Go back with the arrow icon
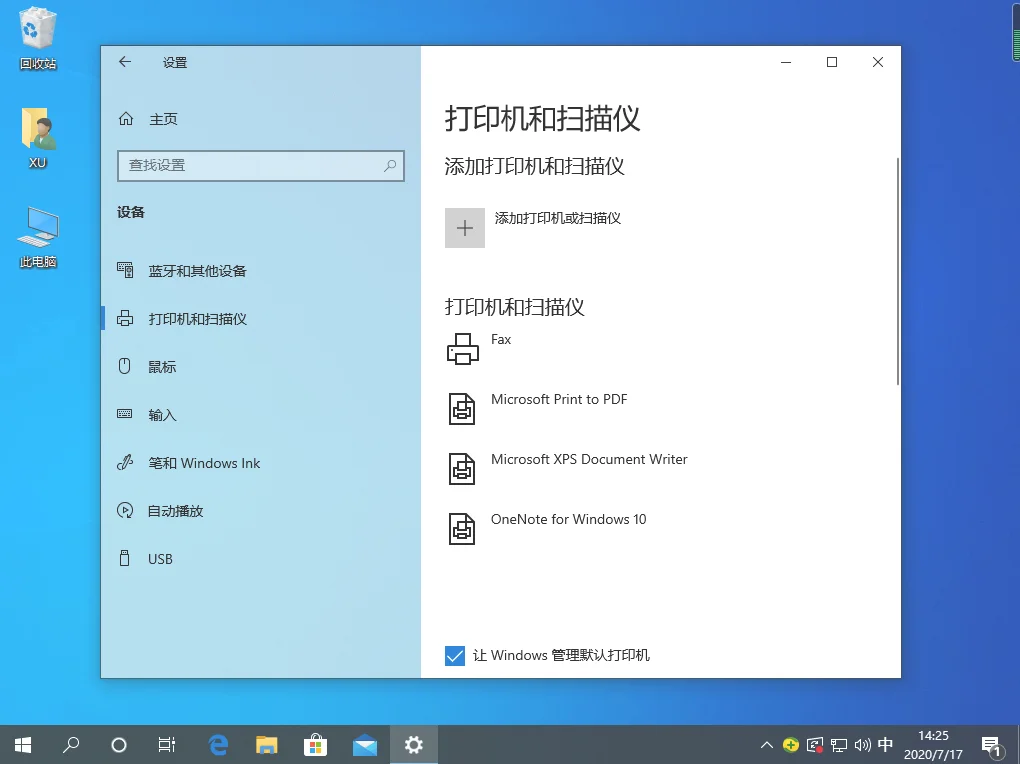 tap(125, 62)
